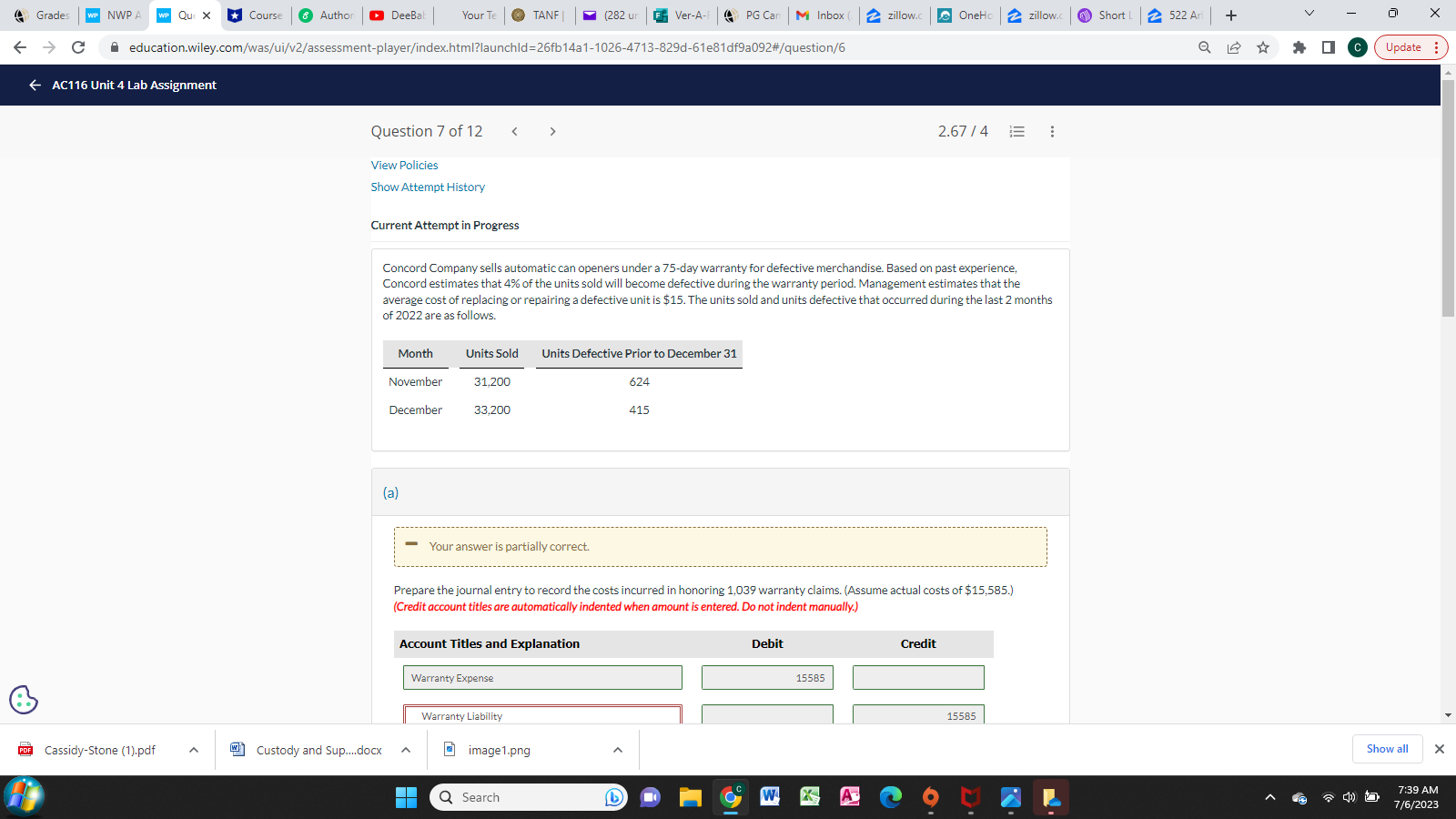Open the volume control in system tray
The height and width of the screenshot is (819, 1456).
[x=1350, y=798]
